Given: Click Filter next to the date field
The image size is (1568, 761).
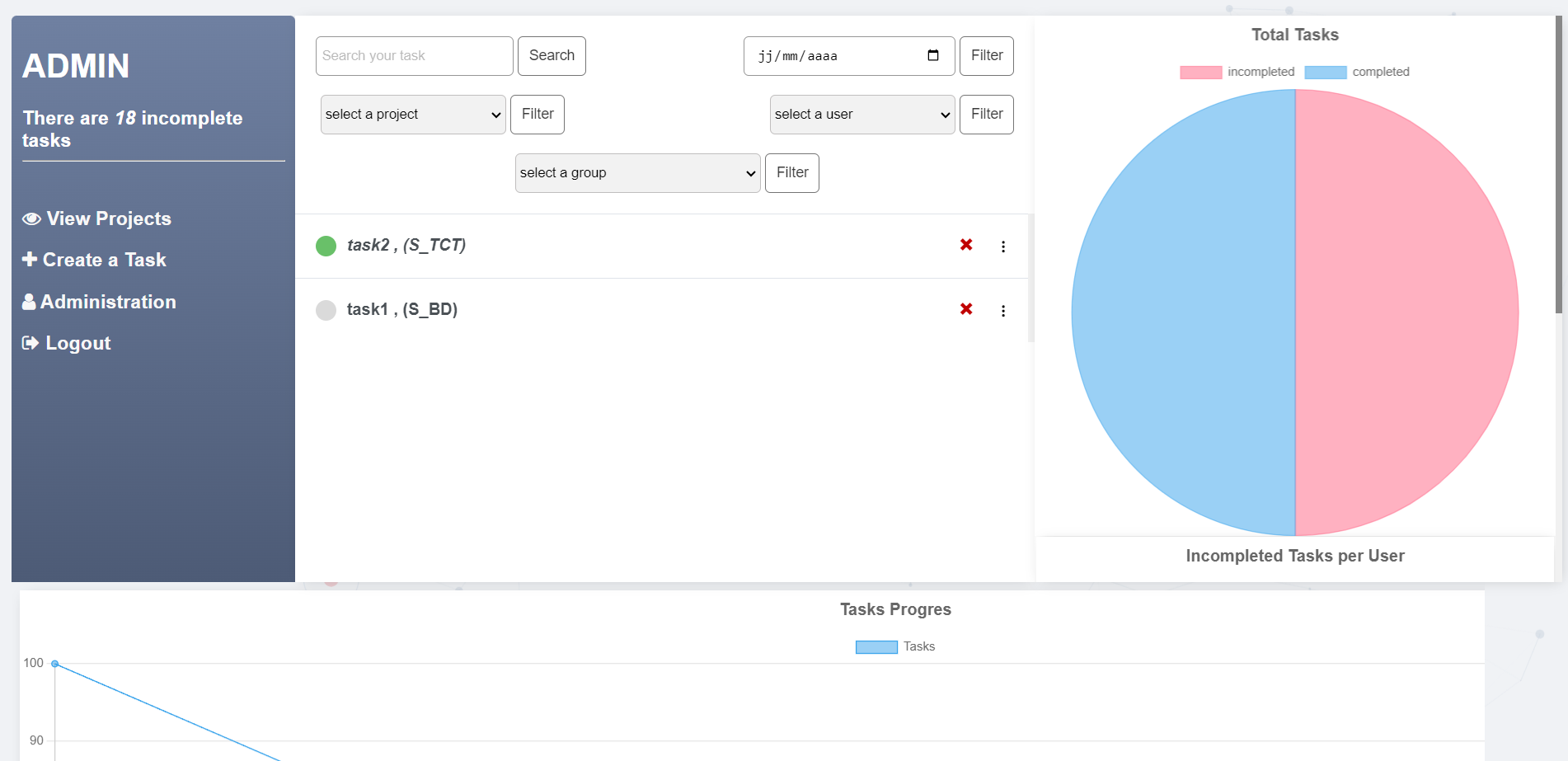Looking at the screenshot, I should coord(987,56).
